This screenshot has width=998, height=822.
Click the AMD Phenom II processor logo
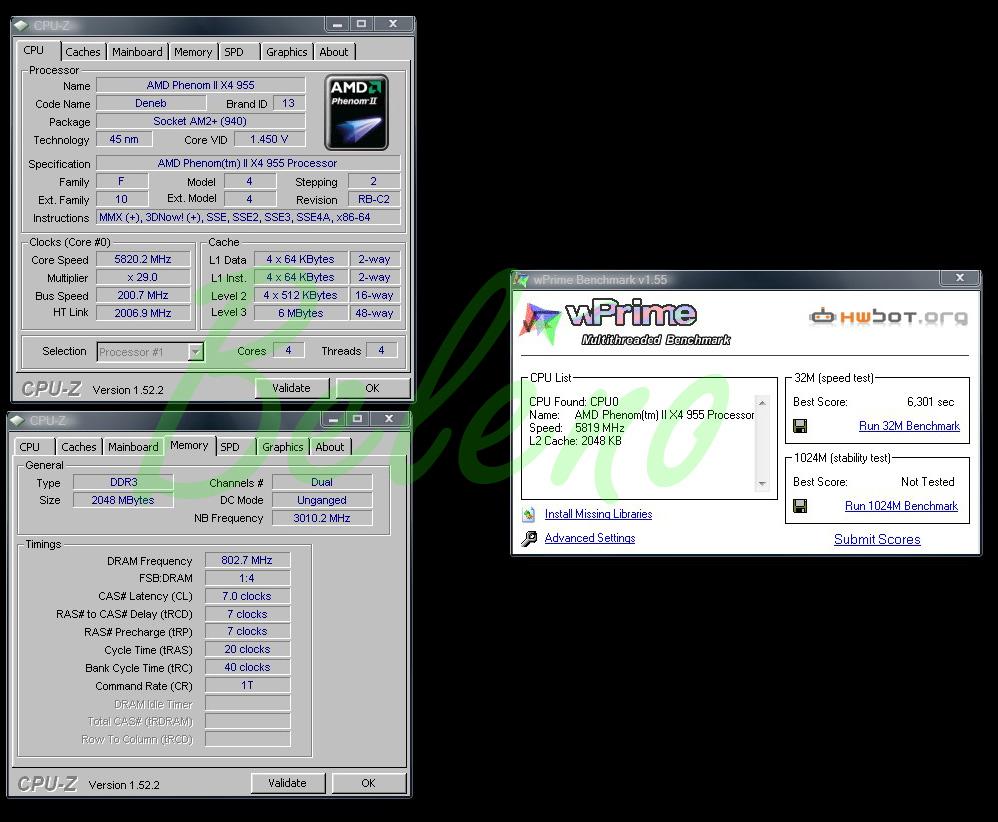pyautogui.click(x=356, y=112)
